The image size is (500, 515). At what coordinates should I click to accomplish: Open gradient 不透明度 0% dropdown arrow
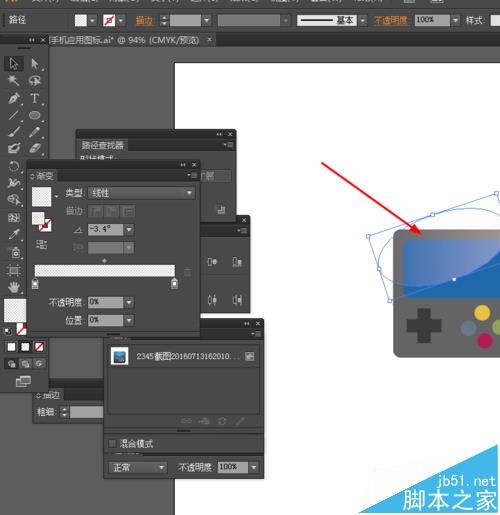pos(129,302)
